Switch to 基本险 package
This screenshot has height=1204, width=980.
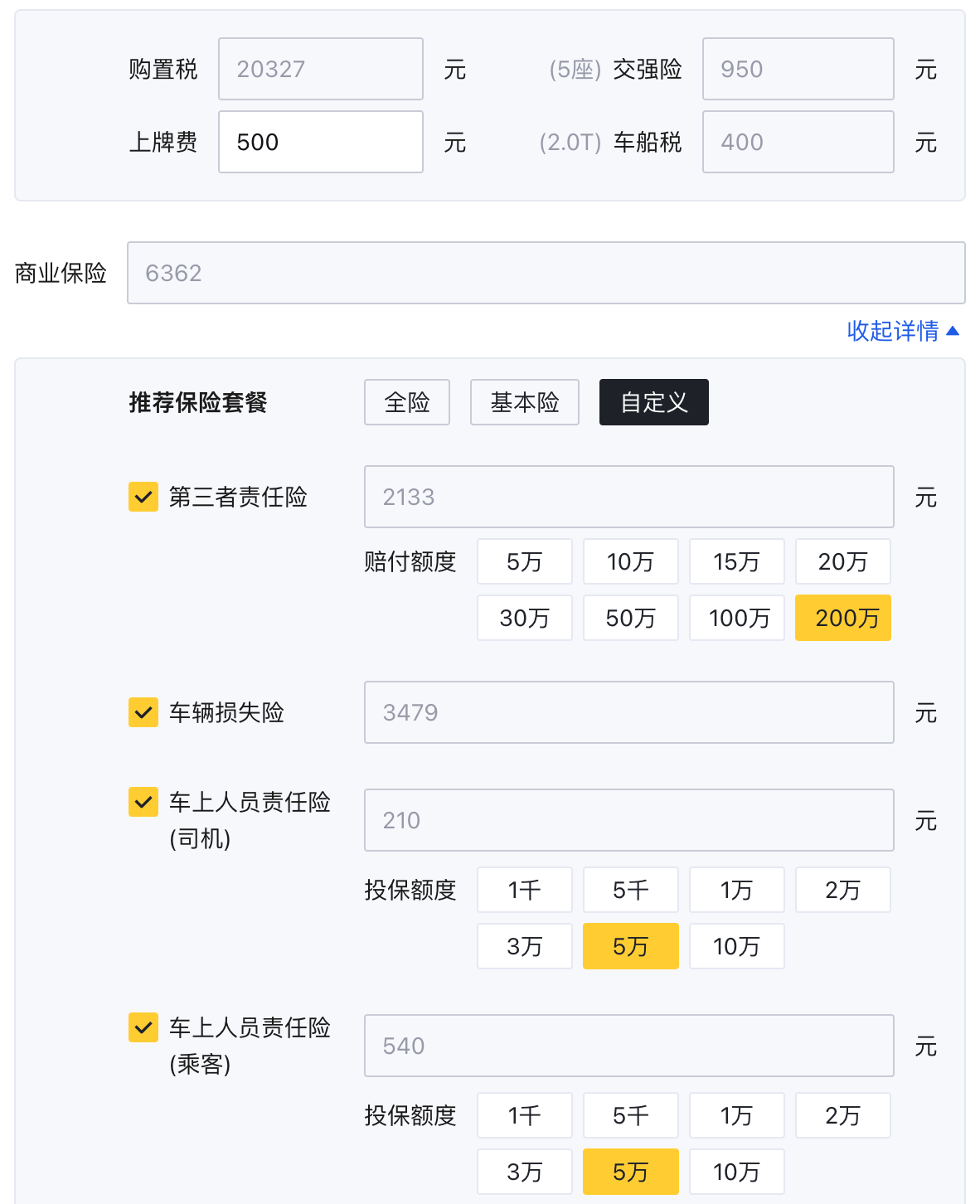(x=524, y=402)
